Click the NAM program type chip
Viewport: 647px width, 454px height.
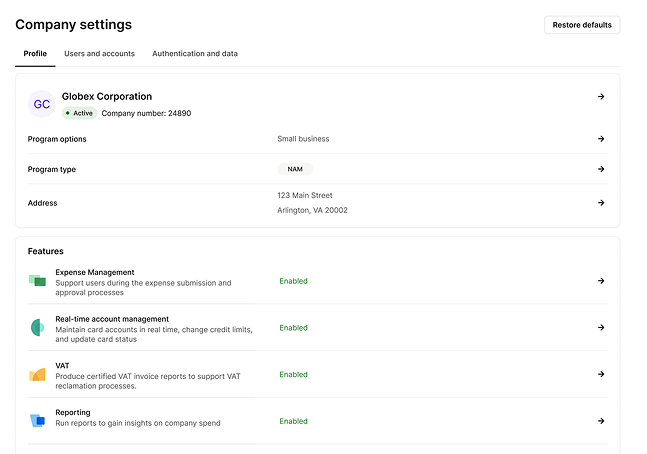click(x=295, y=169)
